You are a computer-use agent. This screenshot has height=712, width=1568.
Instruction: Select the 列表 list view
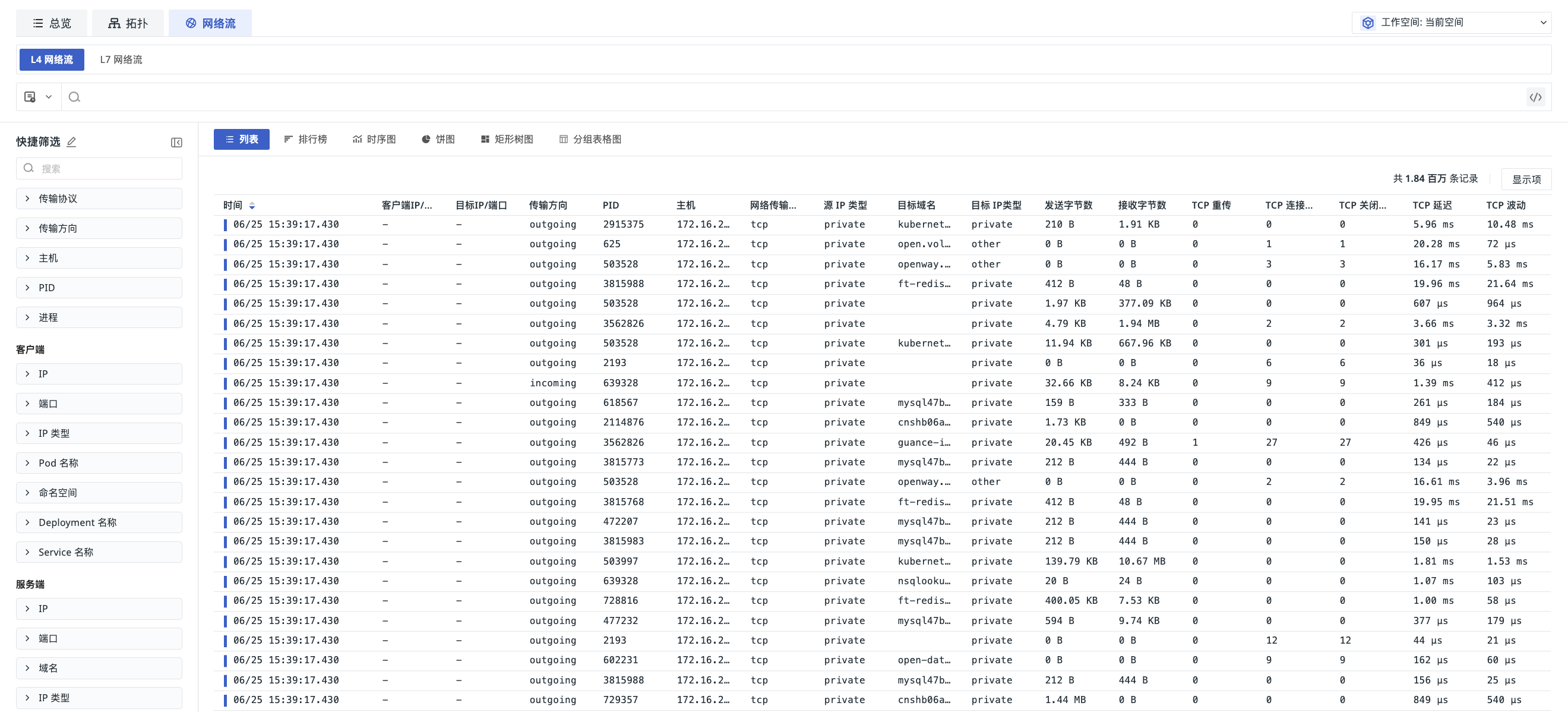pos(242,140)
